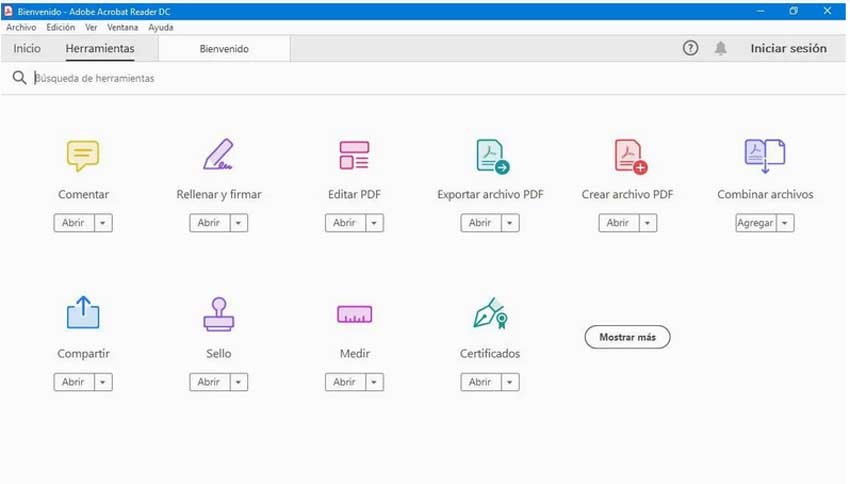Click Agregar under Combinar archivos
This screenshot has height=484, width=850.
click(x=756, y=223)
